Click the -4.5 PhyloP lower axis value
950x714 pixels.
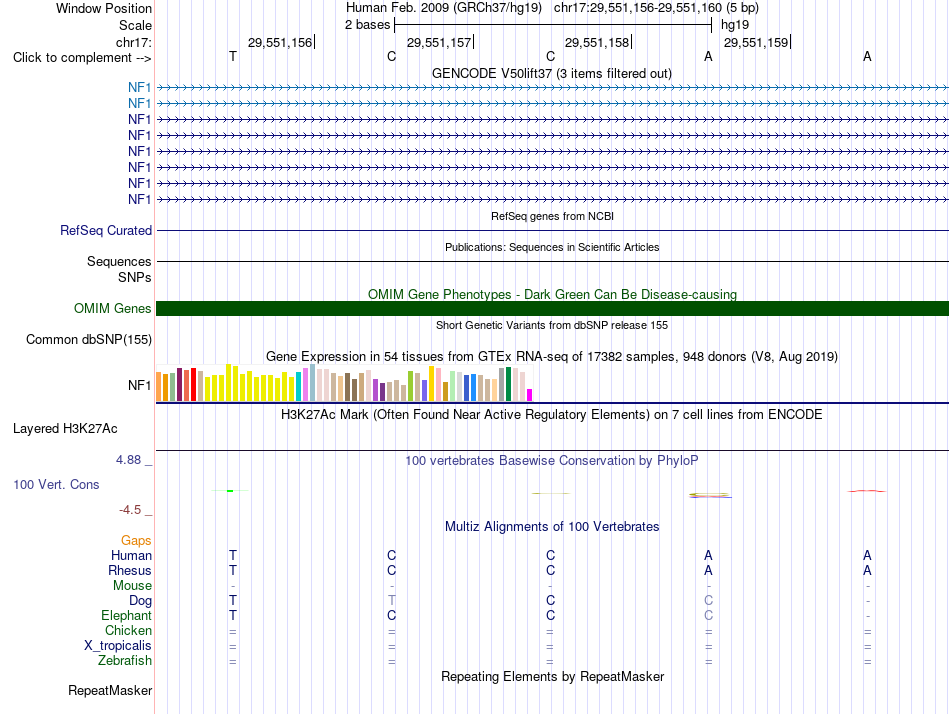pos(130,510)
